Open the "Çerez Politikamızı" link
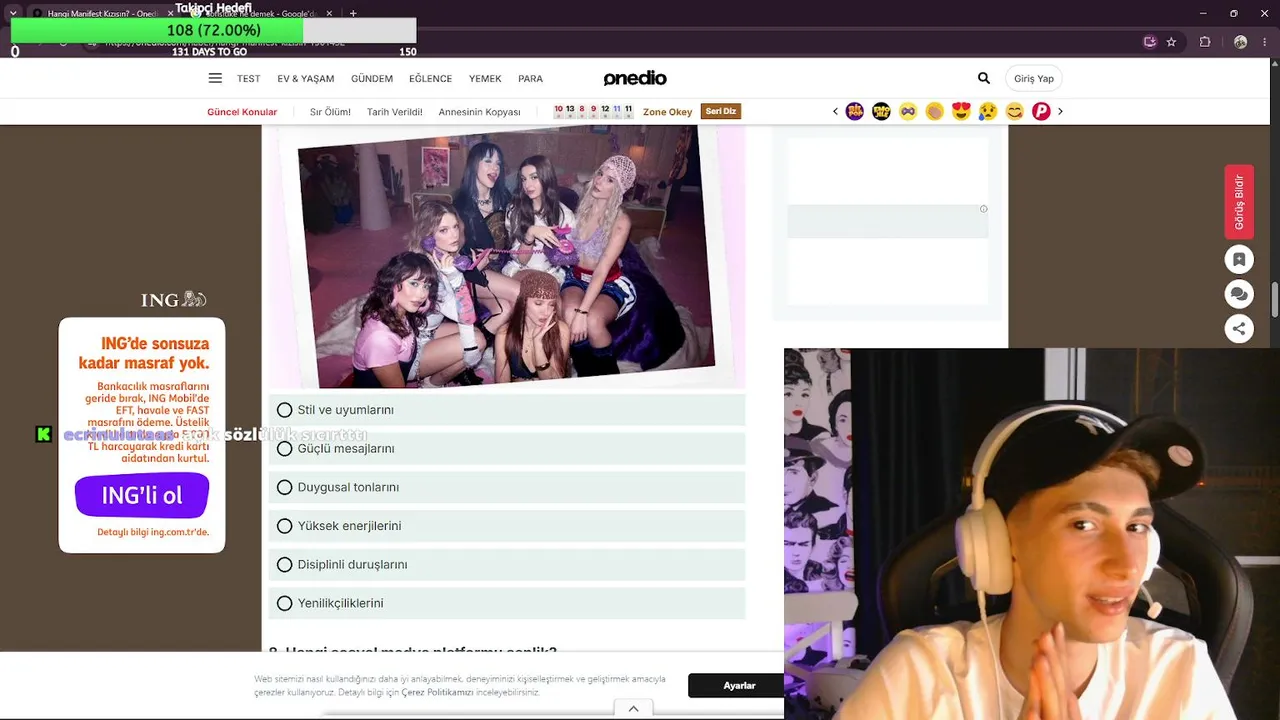This screenshot has width=1280, height=720. 437,692
